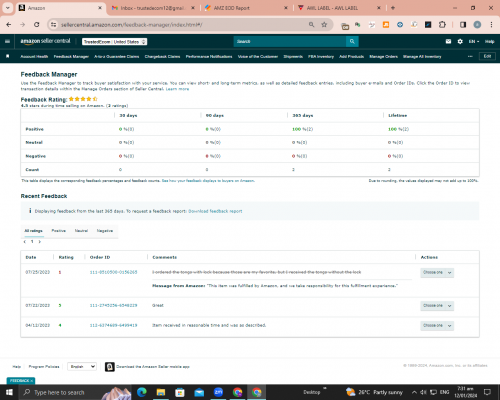This screenshot has width=500, height=400.
Task: Open the Choose one dropdown for 07/25/2023 feedback
Action: tap(437, 273)
